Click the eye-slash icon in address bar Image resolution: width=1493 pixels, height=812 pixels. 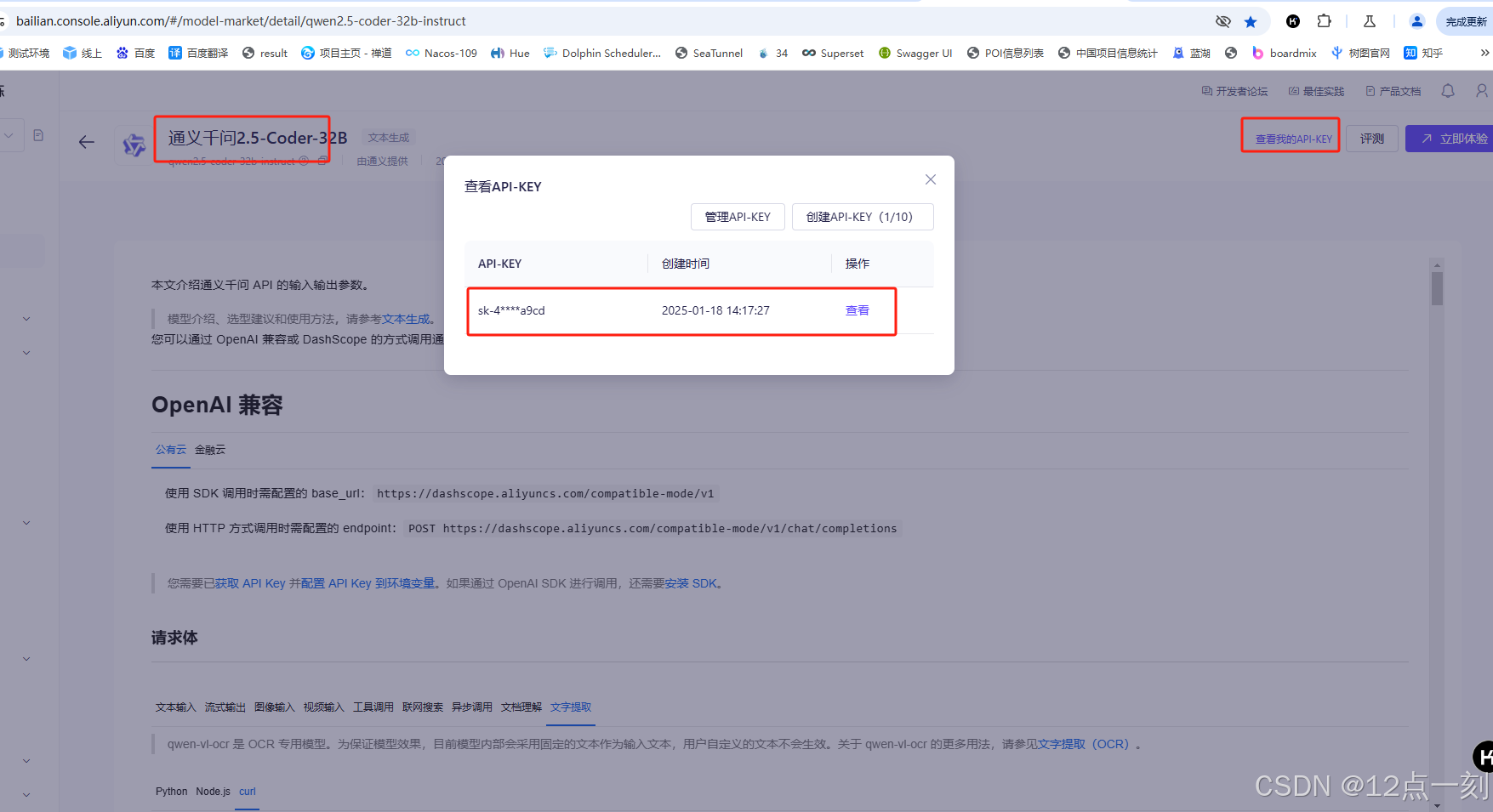pyautogui.click(x=1223, y=21)
